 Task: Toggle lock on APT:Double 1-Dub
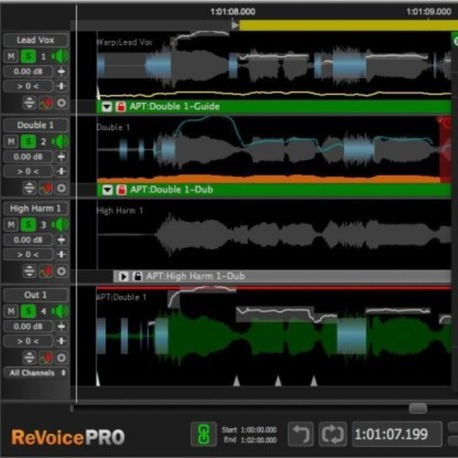[121, 190]
